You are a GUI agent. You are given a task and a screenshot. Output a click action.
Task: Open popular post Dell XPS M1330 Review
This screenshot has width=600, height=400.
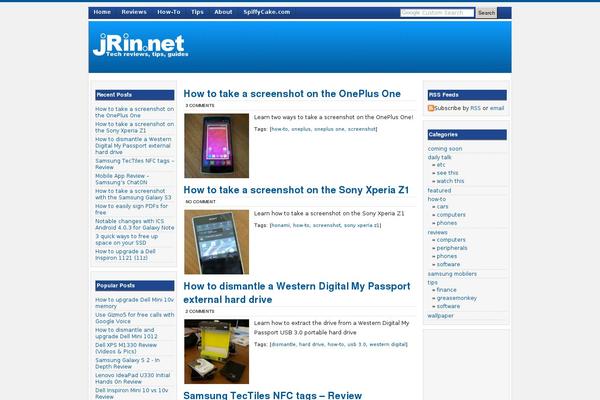pos(126,348)
